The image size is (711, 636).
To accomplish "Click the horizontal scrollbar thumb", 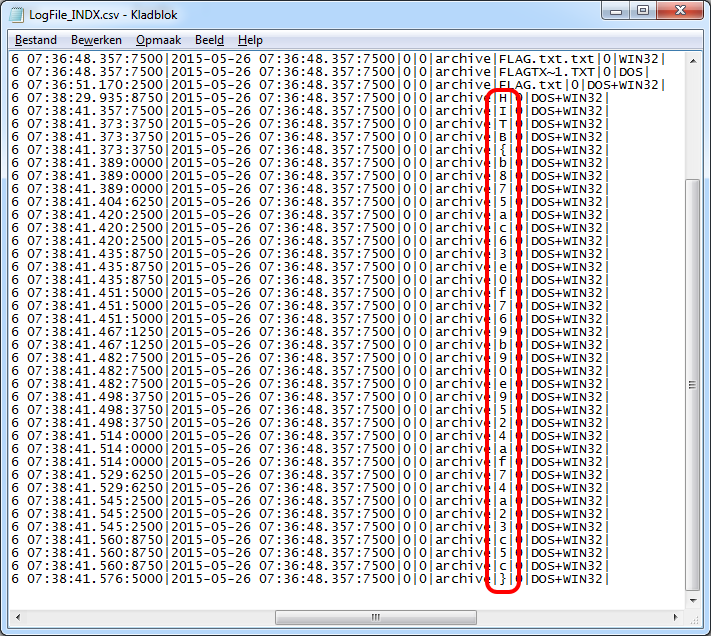I will point(375,616).
